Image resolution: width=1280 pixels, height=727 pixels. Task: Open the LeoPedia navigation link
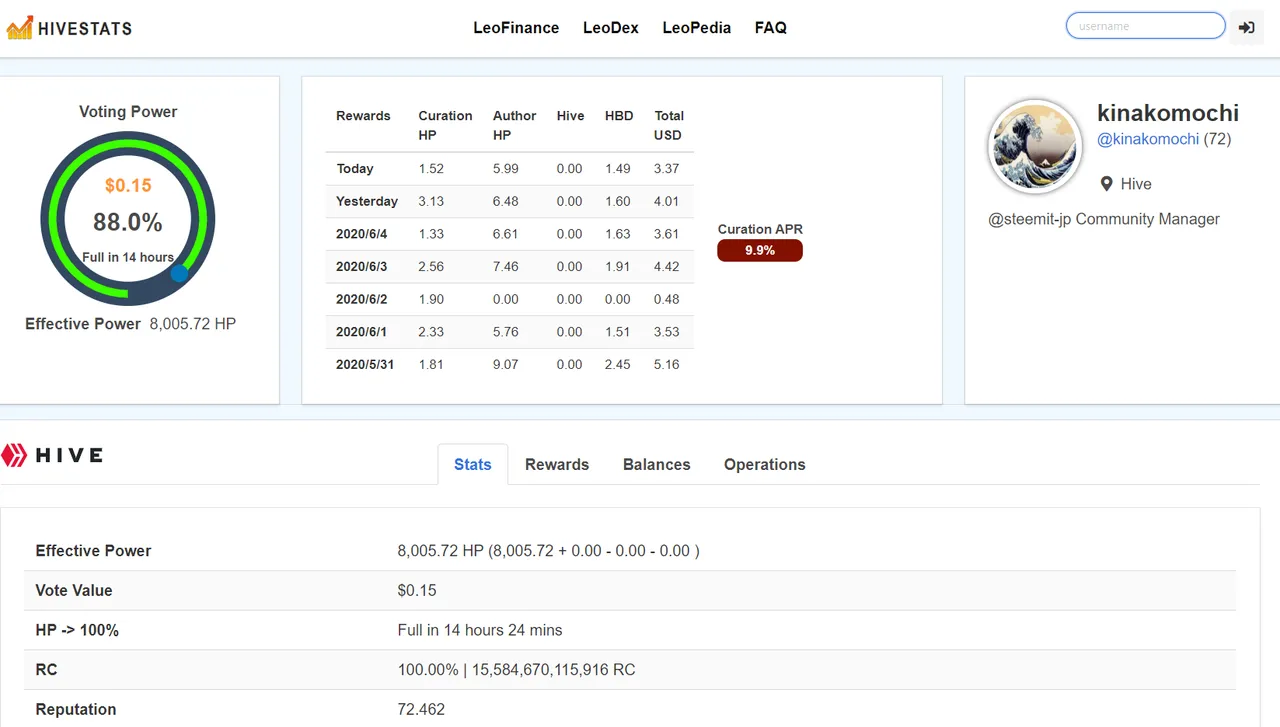(x=697, y=28)
